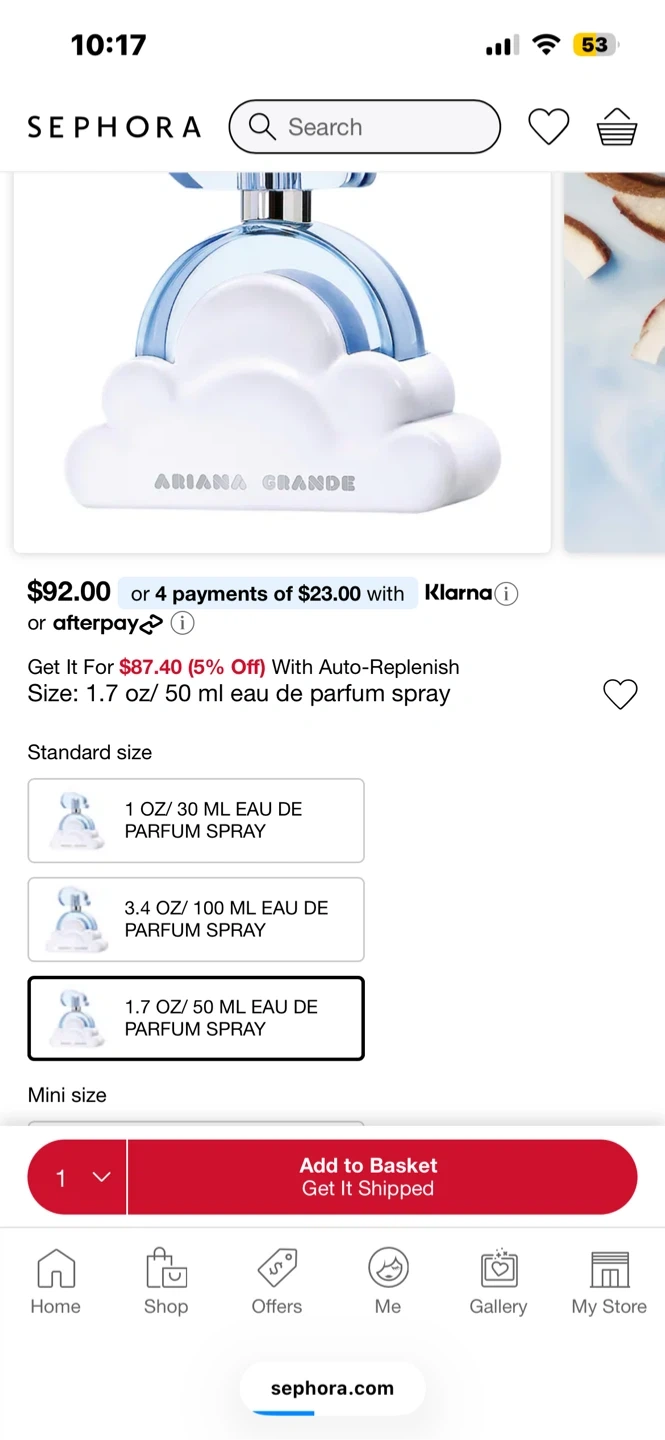The height and width of the screenshot is (1440, 665).
Task: Open the quantity dropdown
Action: click(78, 1177)
